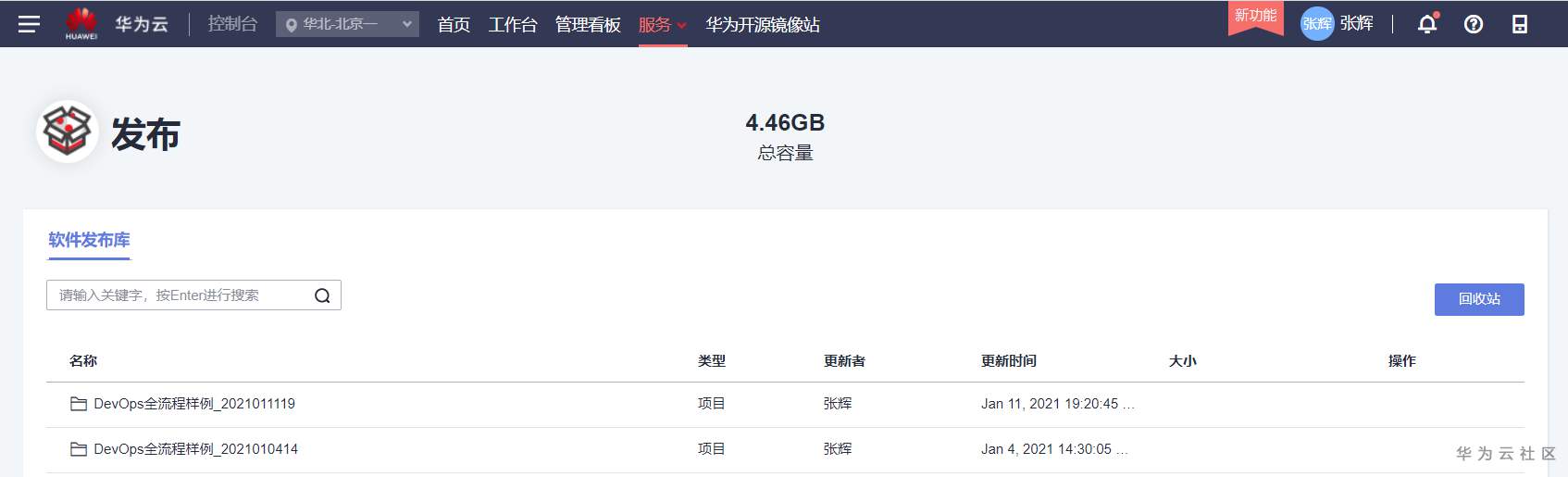Click the 张辉 user avatar
This screenshot has height=477, width=1568.
tap(1316, 24)
